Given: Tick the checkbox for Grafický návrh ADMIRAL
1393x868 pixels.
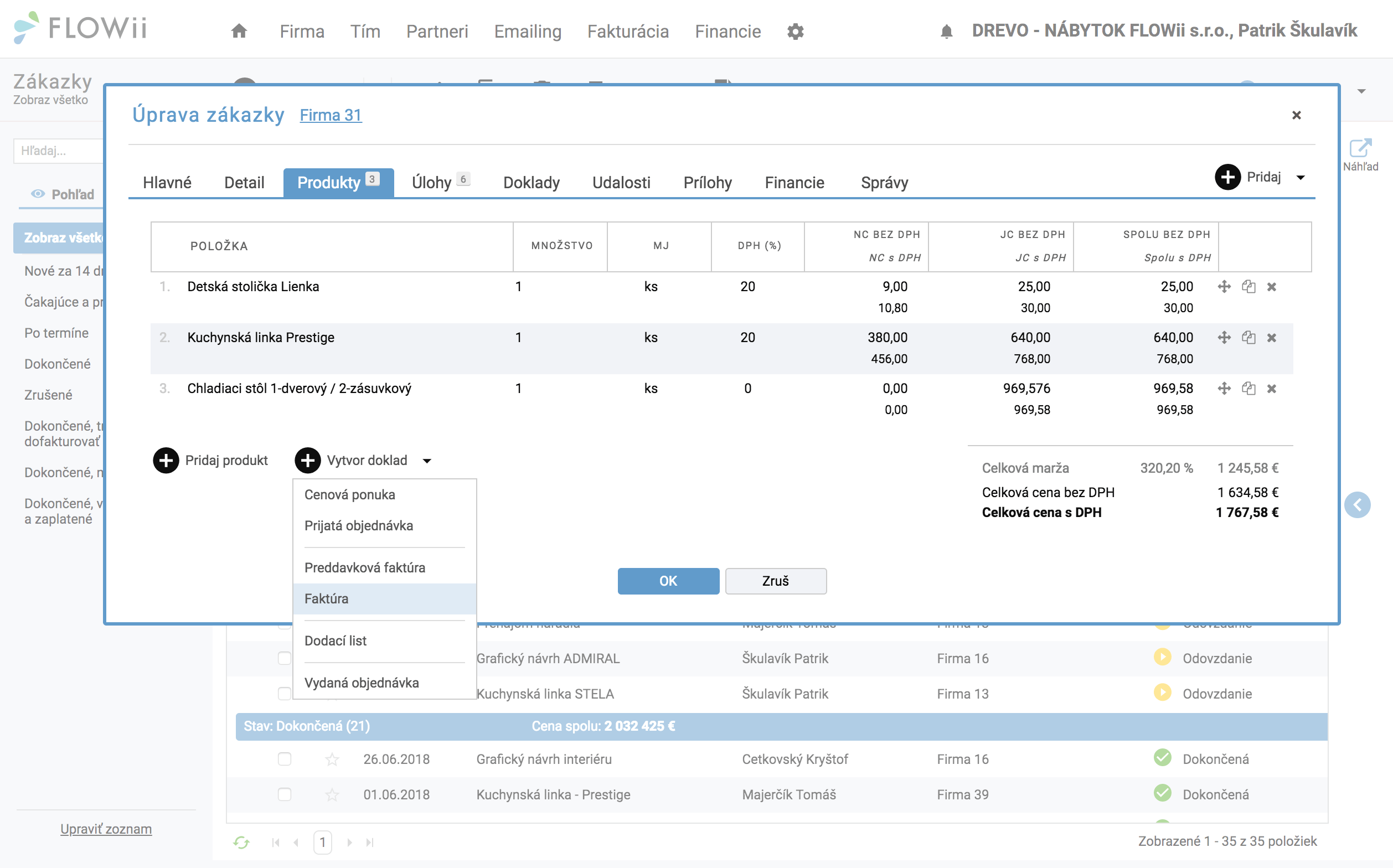Looking at the screenshot, I should point(284,658).
